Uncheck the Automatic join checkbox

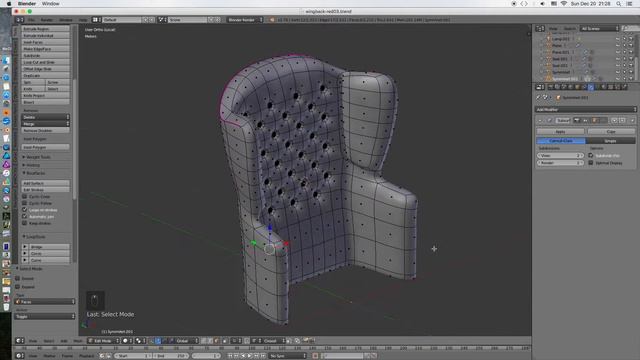pos(24,216)
